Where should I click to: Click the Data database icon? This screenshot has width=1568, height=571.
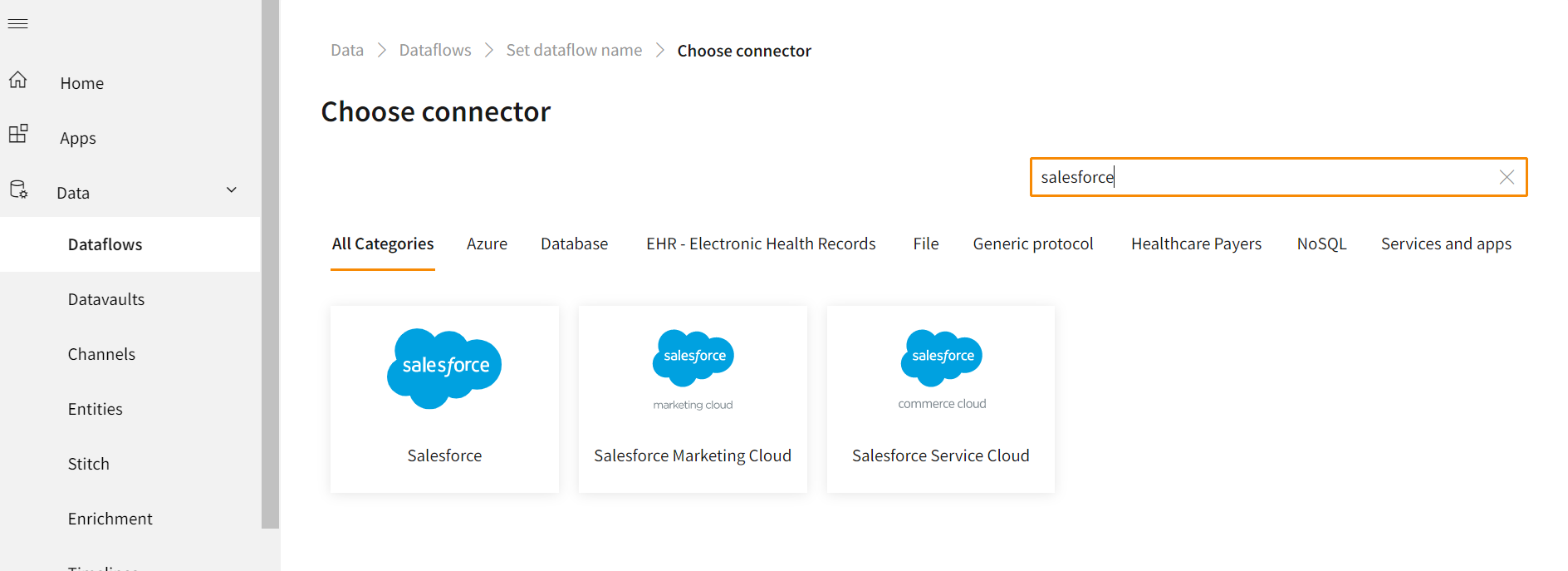click(18, 190)
